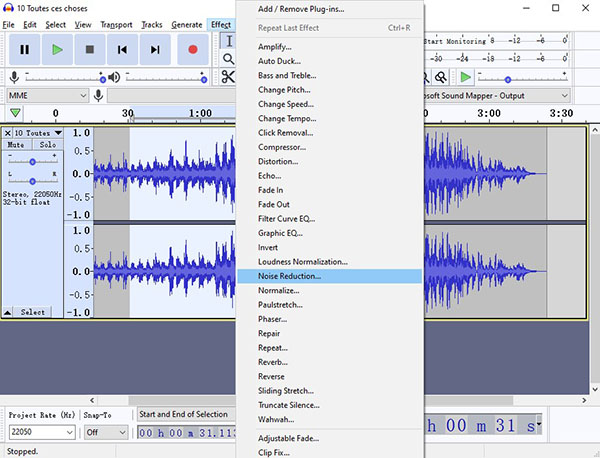Image resolution: width=600 pixels, height=458 pixels.
Task: Skip to End with the forward button
Action: [155, 49]
